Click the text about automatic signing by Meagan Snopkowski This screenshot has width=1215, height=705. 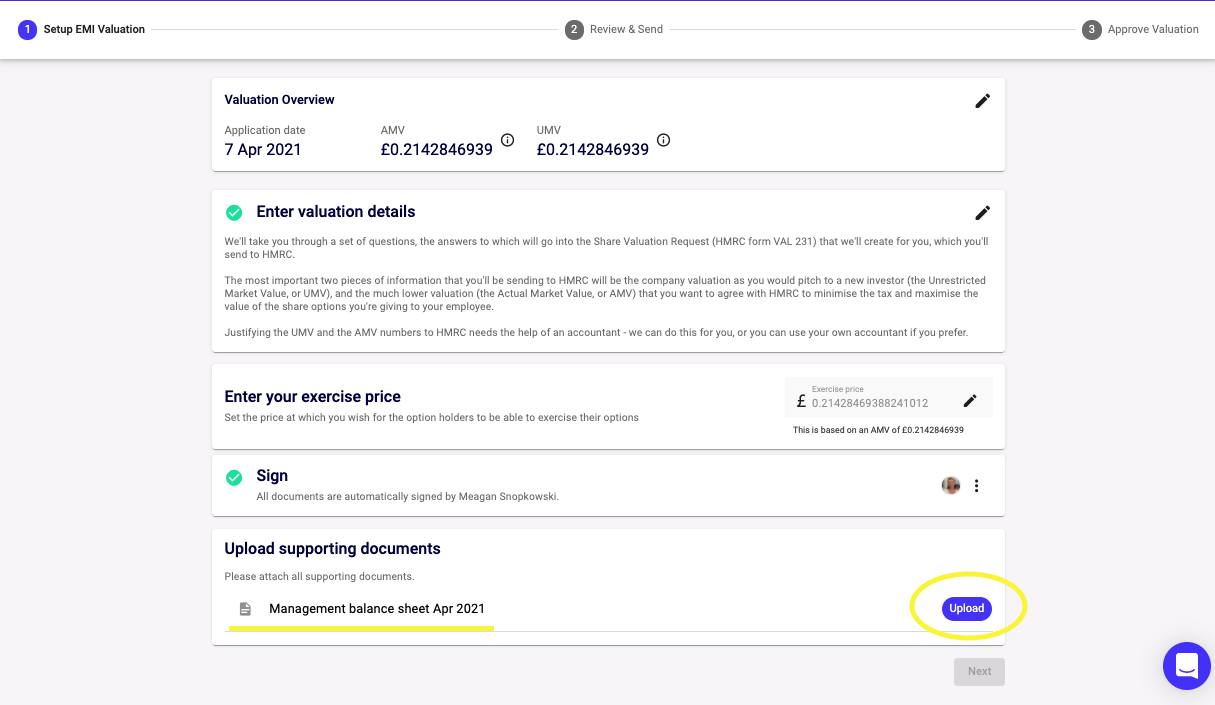click(x=408, y=497)
